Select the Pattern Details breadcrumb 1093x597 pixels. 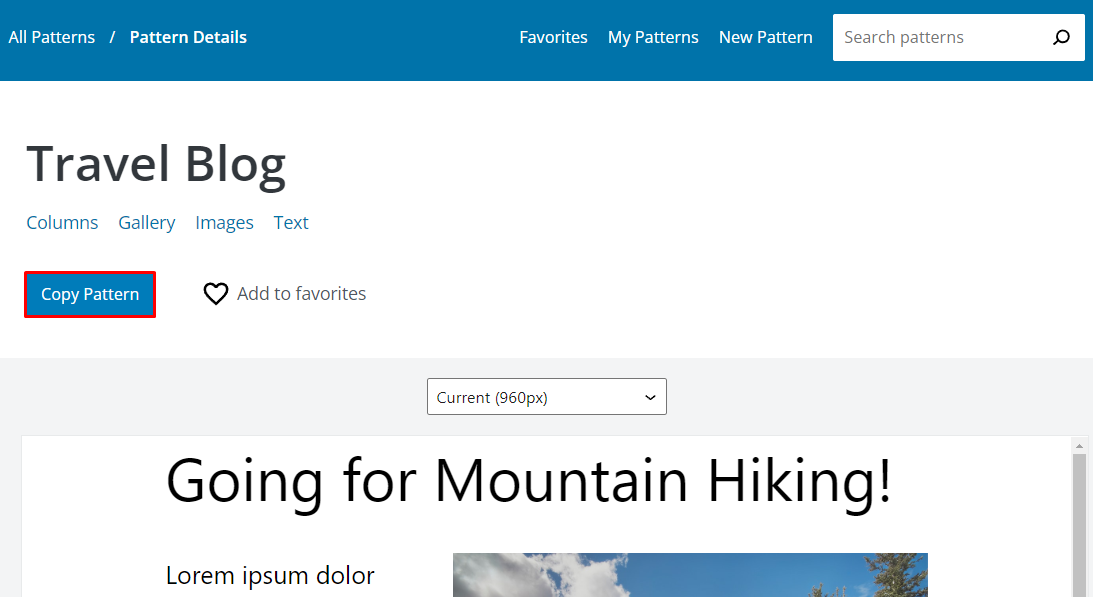pyautogui.click(x=188, y=36)
